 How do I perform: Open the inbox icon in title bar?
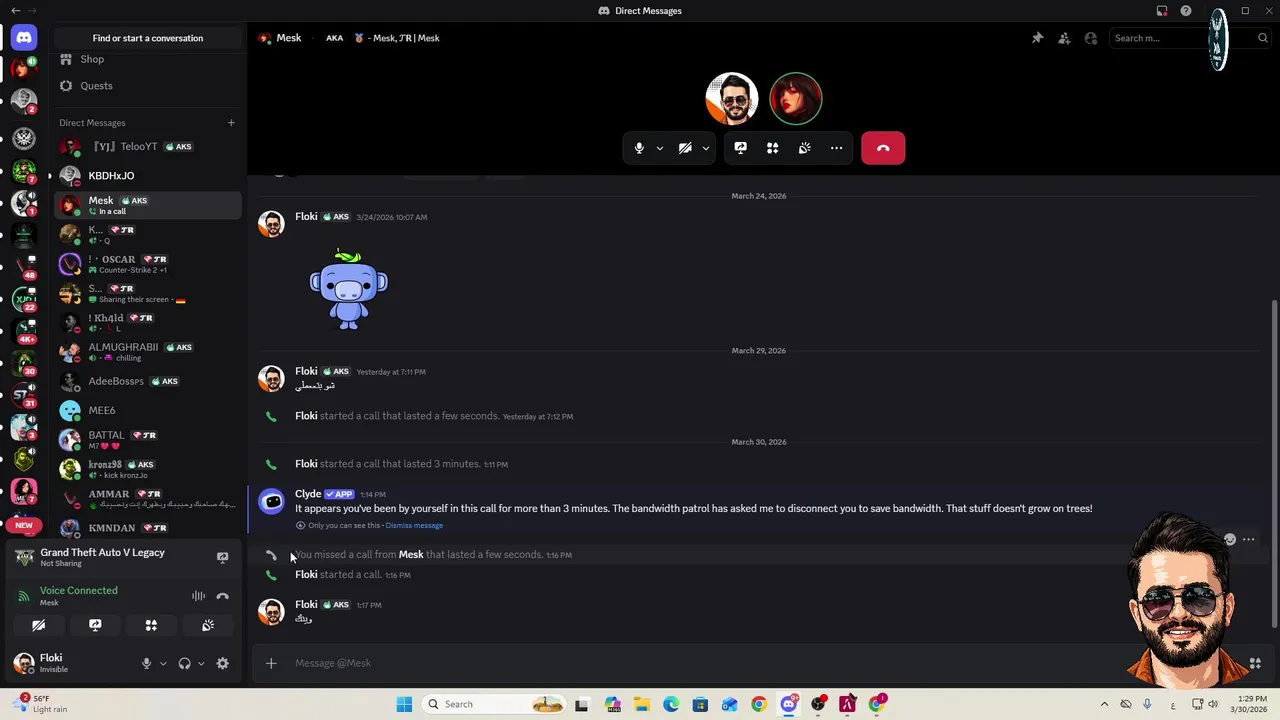(1162, 11)
